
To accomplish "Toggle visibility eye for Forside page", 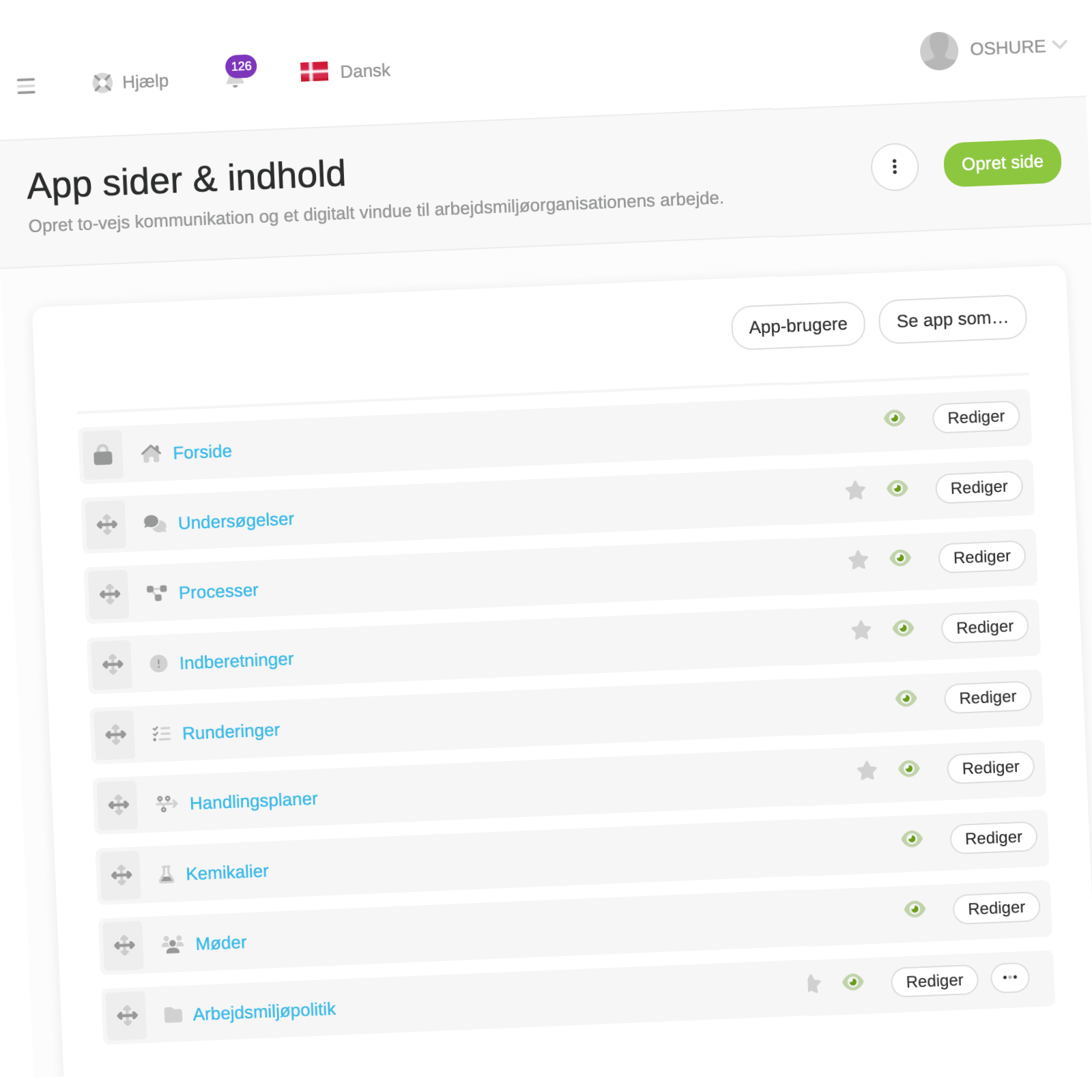I will [894, 418].
